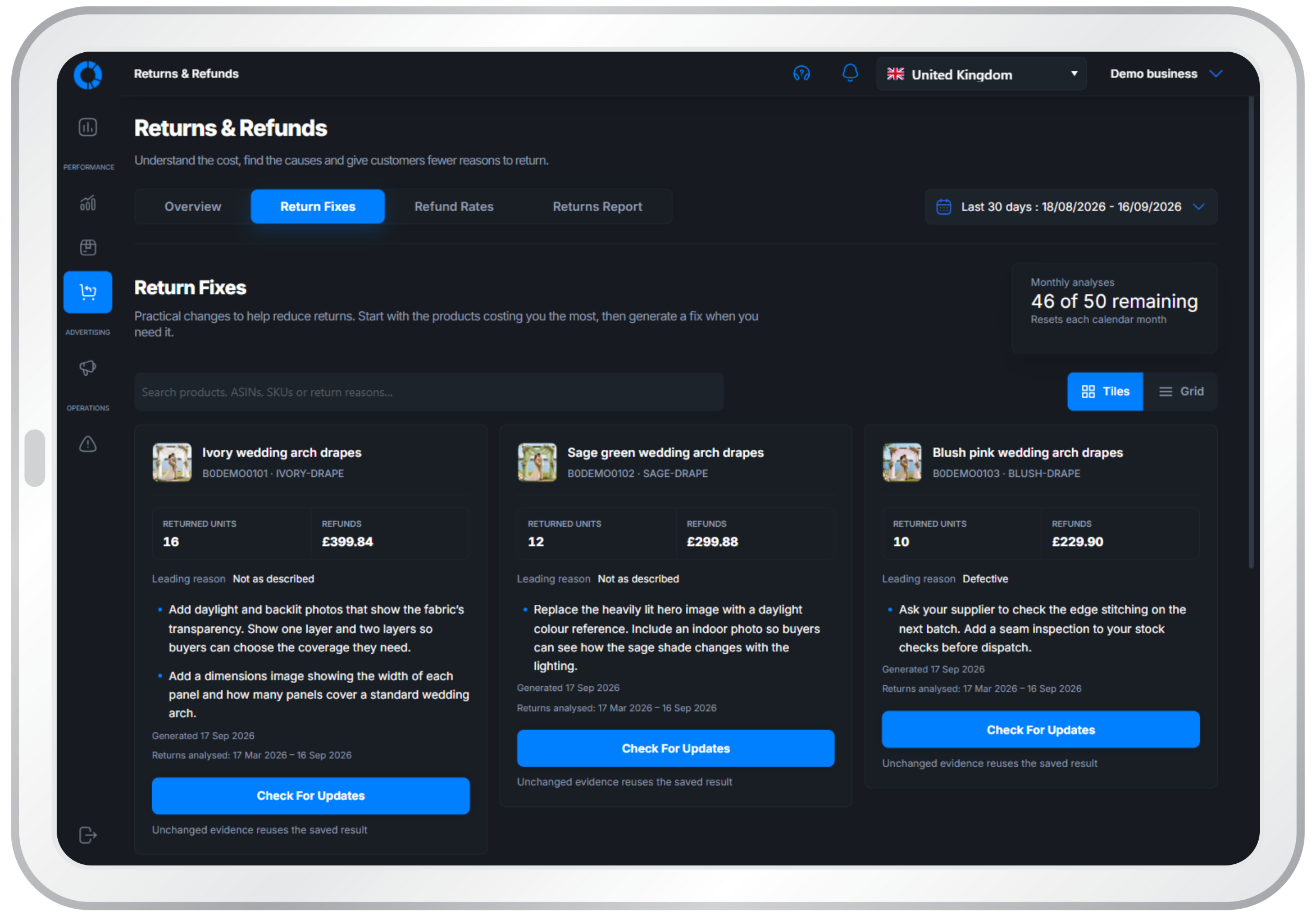The image size is (1316, 916).
Task: Click the app logo icon
Action: 88,75
